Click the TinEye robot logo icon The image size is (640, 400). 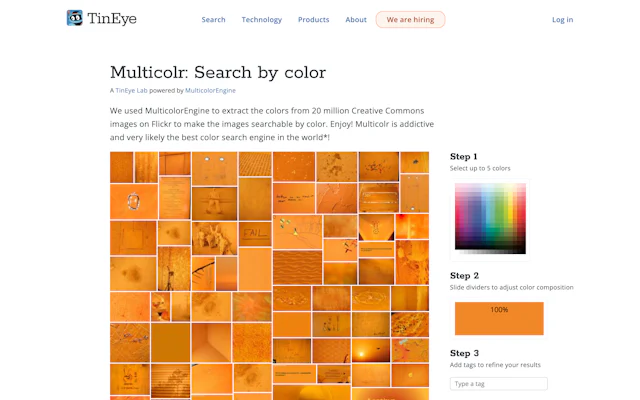pyautogui.click(x=75, y=18)
